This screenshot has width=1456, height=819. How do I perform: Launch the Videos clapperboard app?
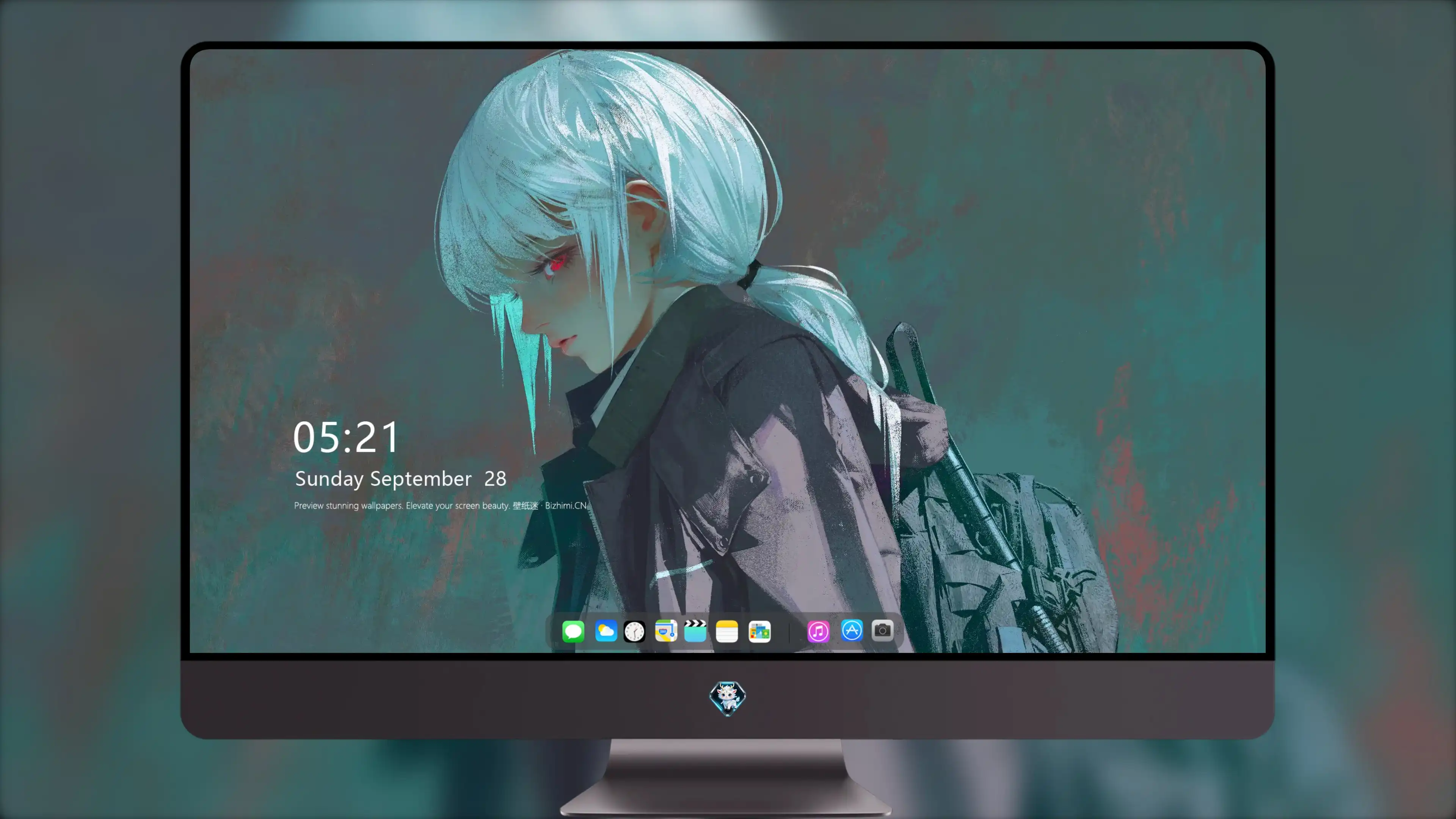(x=695, y=631)
